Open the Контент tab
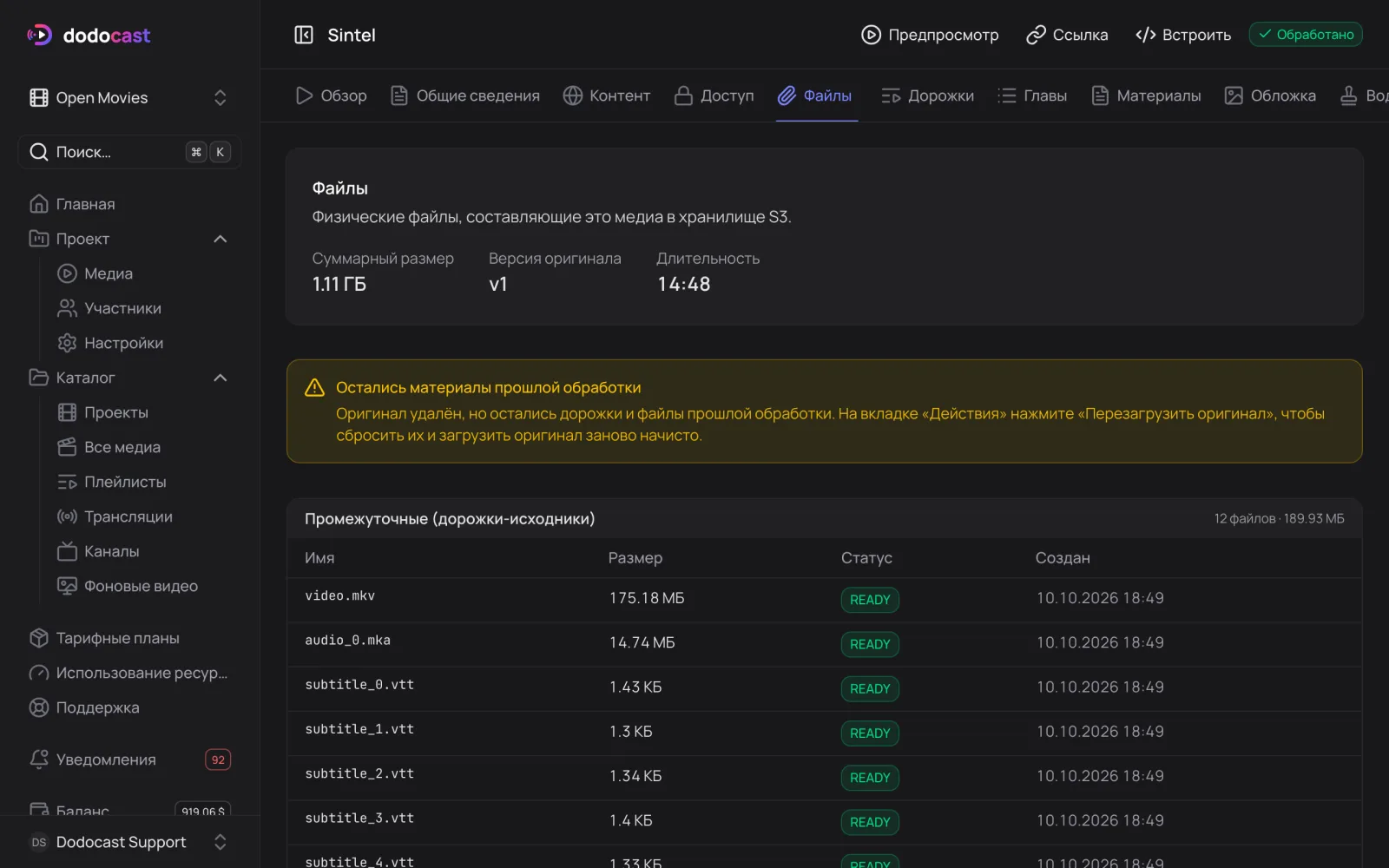Image resolution: width=1389 pixels, height=868 pixels. coord(607,95)
